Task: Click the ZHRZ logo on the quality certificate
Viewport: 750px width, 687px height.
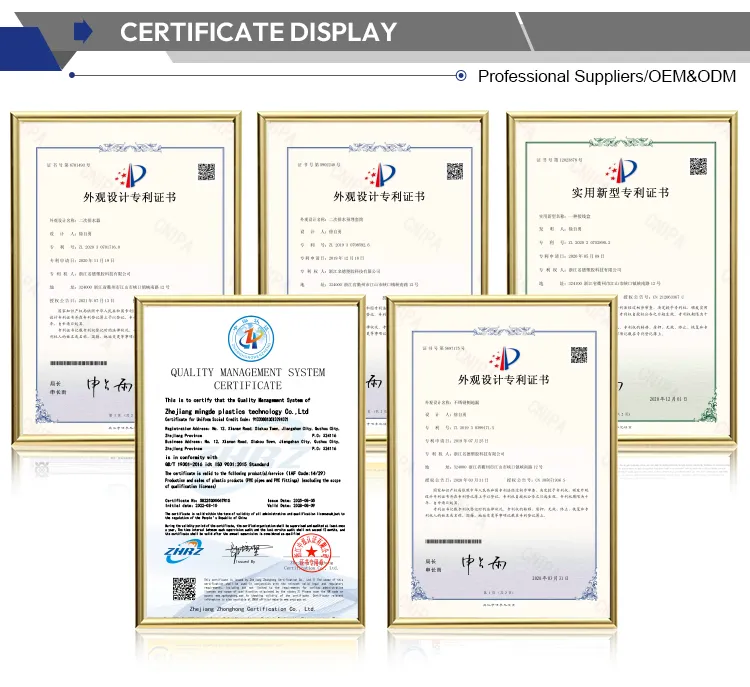Action: pos(184,551)
